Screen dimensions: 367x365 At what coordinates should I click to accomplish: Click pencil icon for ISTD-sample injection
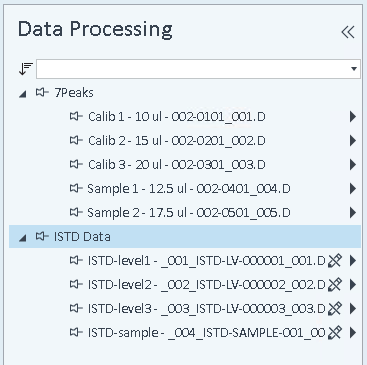tap(335, 332)
